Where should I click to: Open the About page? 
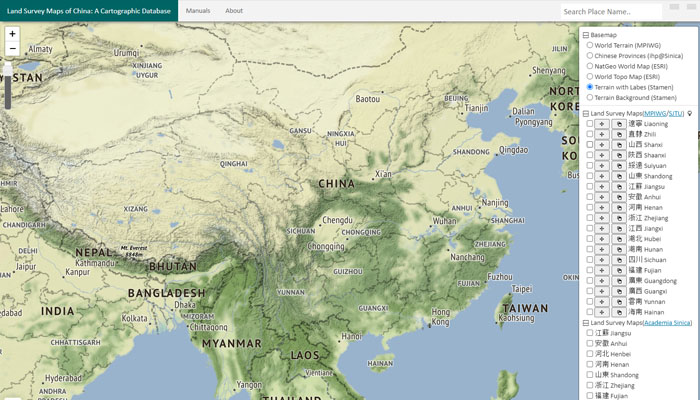click(x=234, y=11)
